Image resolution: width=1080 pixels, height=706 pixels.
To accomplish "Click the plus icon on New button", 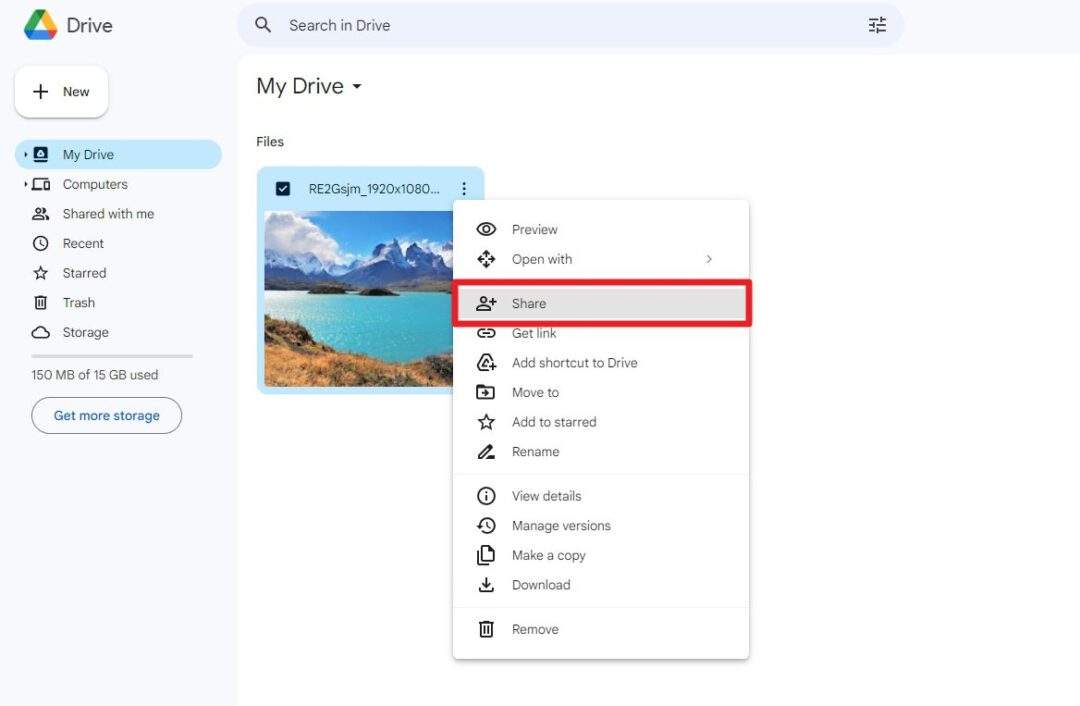I will 41,92.
